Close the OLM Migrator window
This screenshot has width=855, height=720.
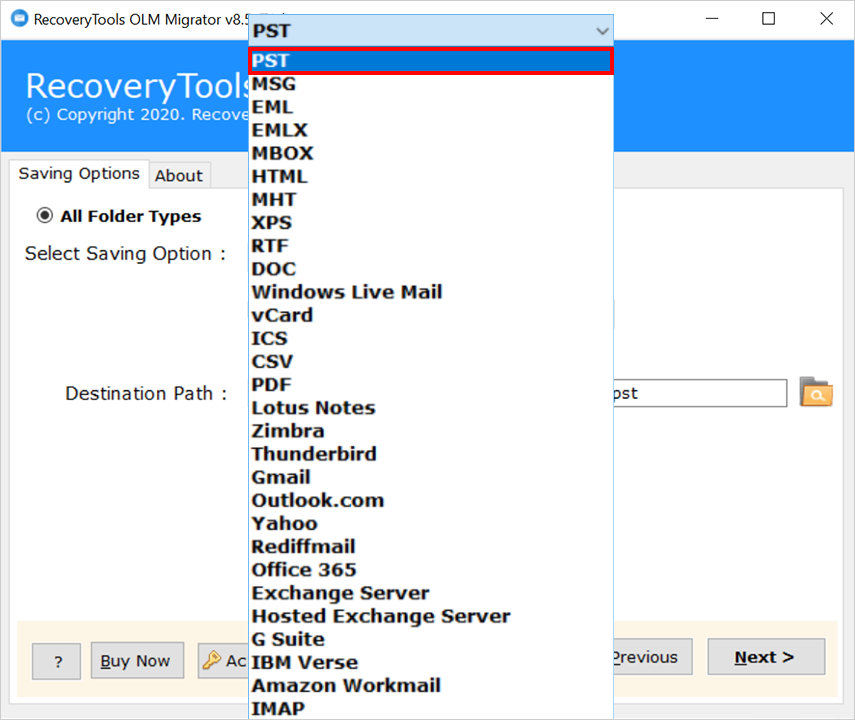826,19
